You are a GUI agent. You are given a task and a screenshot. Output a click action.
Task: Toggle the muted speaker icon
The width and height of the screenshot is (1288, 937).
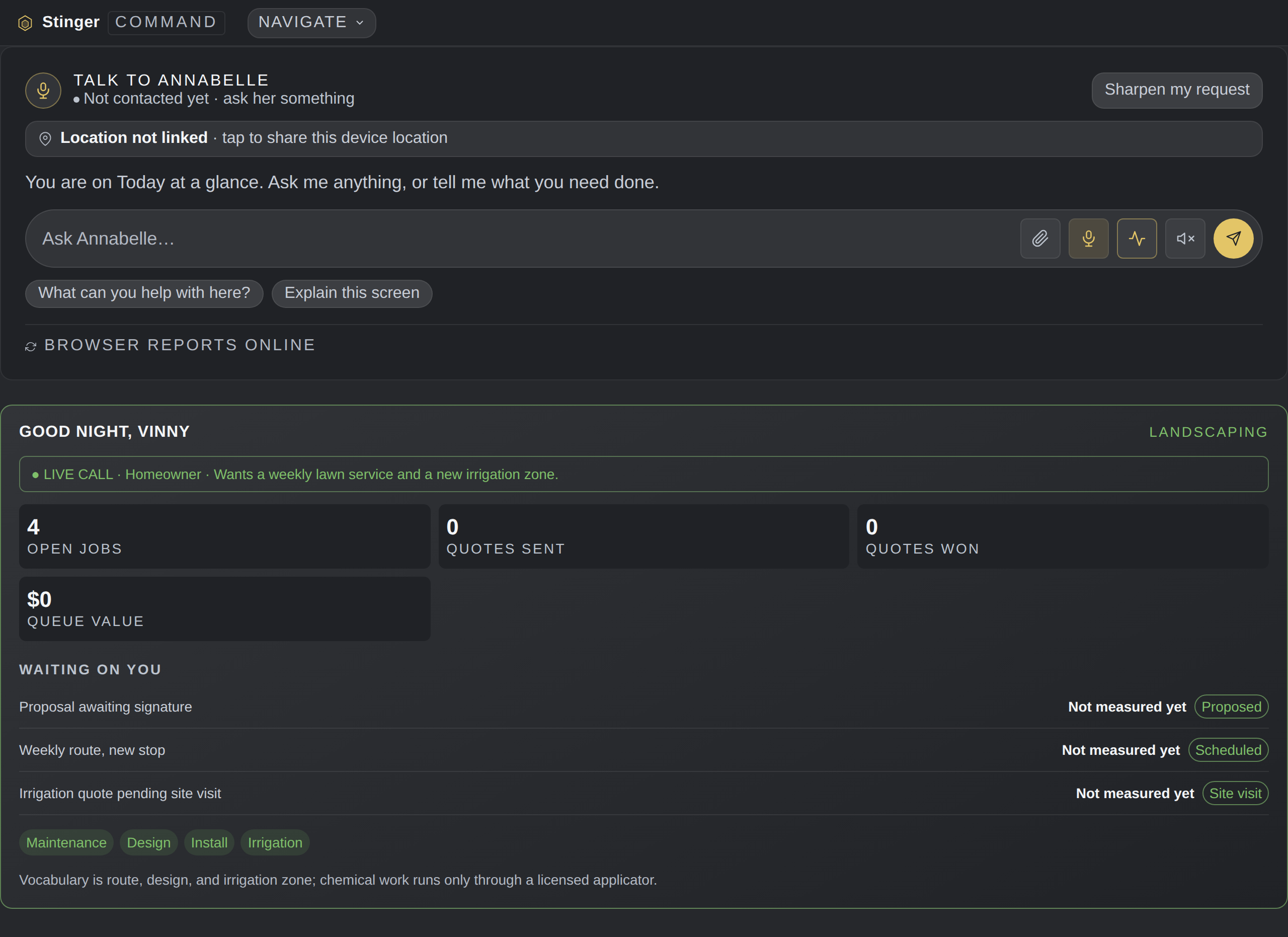click(1185, 239)
